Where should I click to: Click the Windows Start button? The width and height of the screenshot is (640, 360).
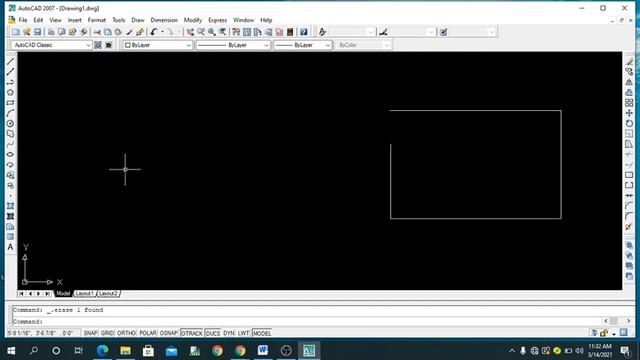click(x=11, y=350)
